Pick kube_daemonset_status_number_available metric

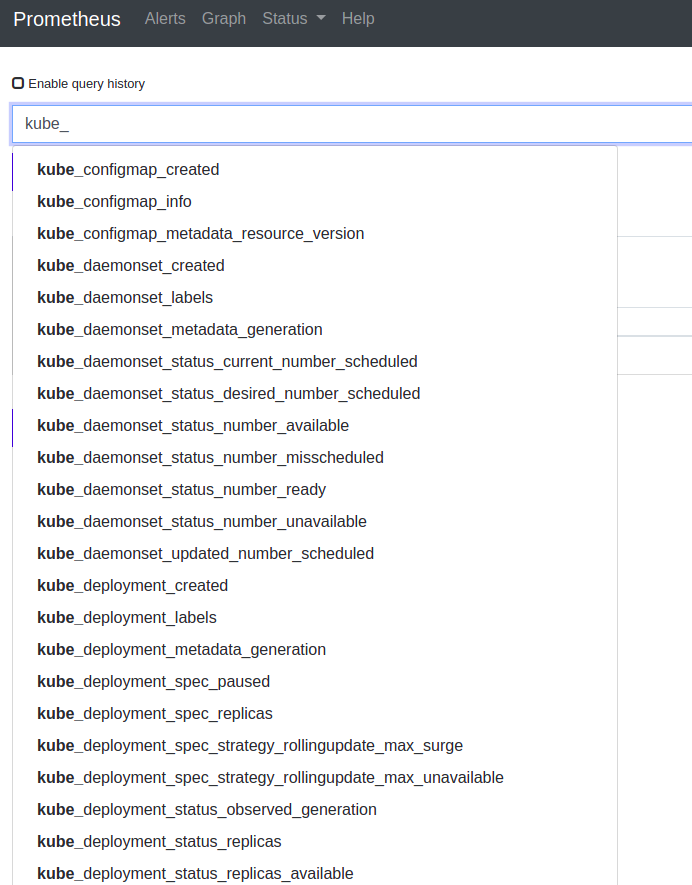click(193, 426)
